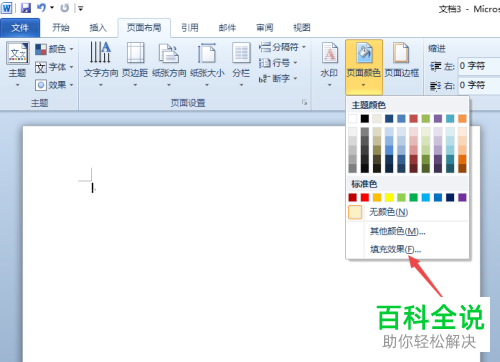The width and height of the screenshot is (500, 362).
Task: Pick the dark red standard color swatch
Action: pyautogui.click(x=353, y=197)
